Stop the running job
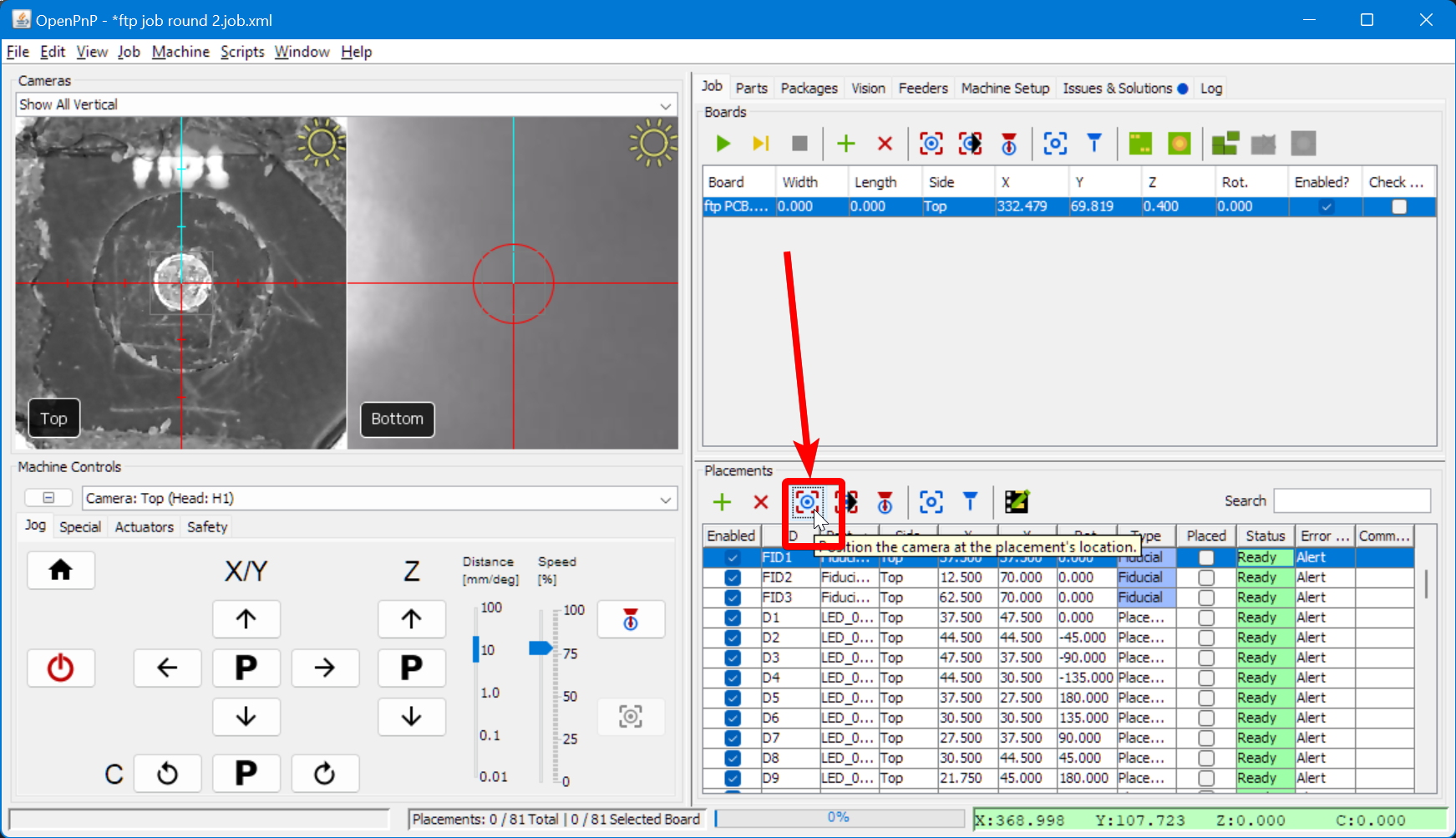1456x838 pixels. [799, 143]
